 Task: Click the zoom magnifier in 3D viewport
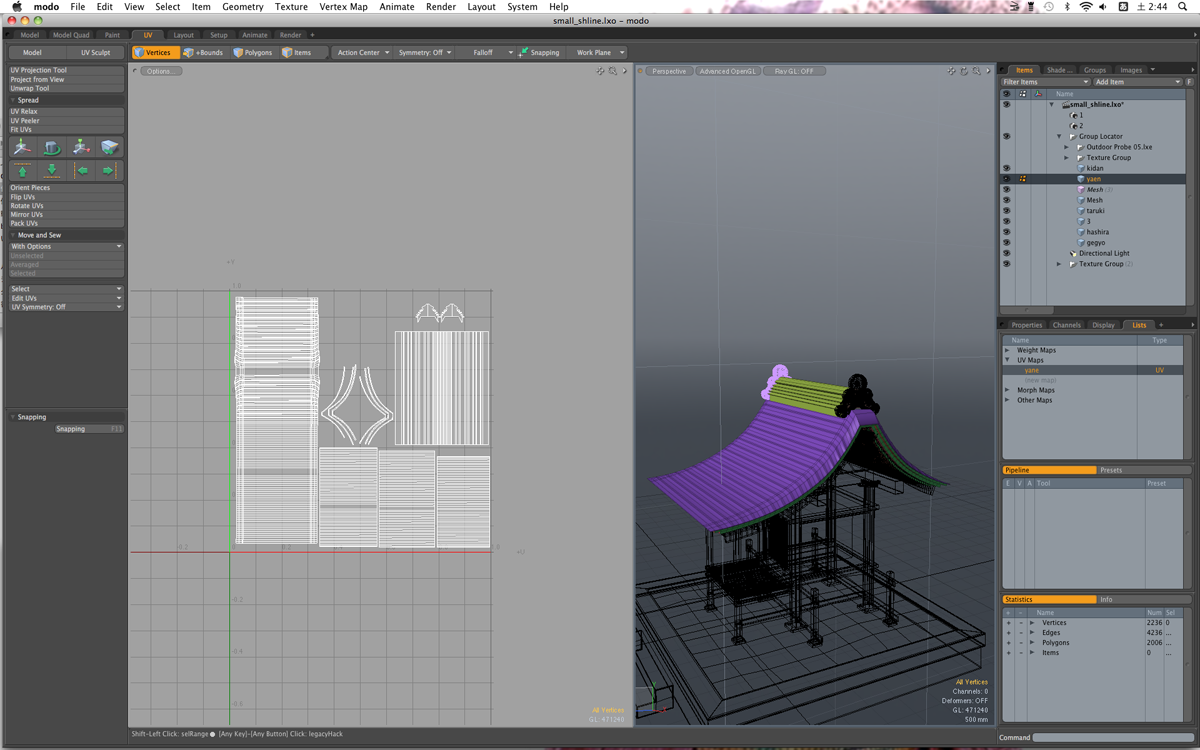pos(976,71)
